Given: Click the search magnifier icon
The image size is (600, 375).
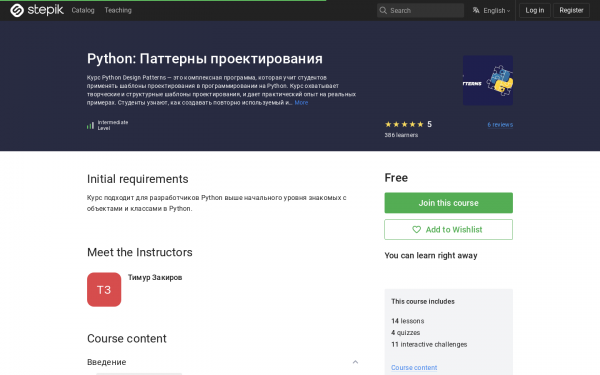Looking at the screenshot, I should (383, 10).
